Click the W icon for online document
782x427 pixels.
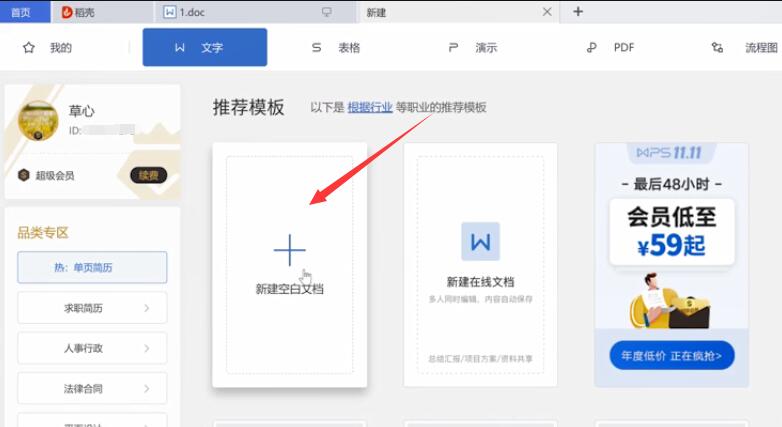(480, 241)
